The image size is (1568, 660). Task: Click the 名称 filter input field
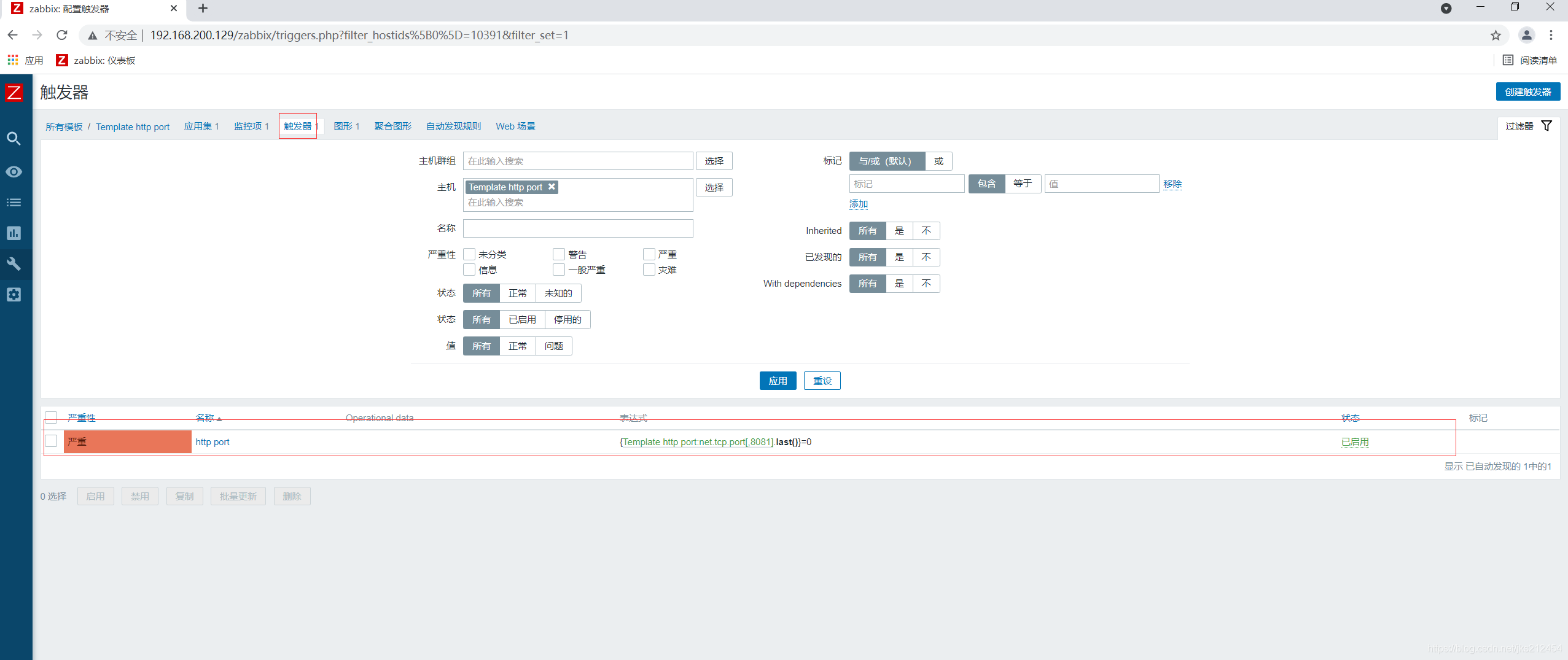[578, 228]
